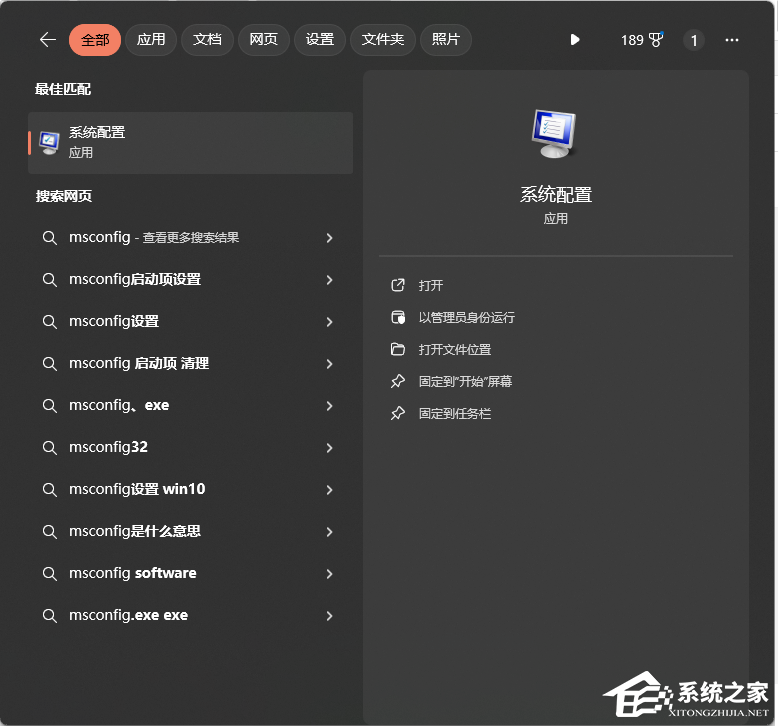Open the 189 rewards points trophy
This screenshot has width=778, height=726.
(642, 40)
